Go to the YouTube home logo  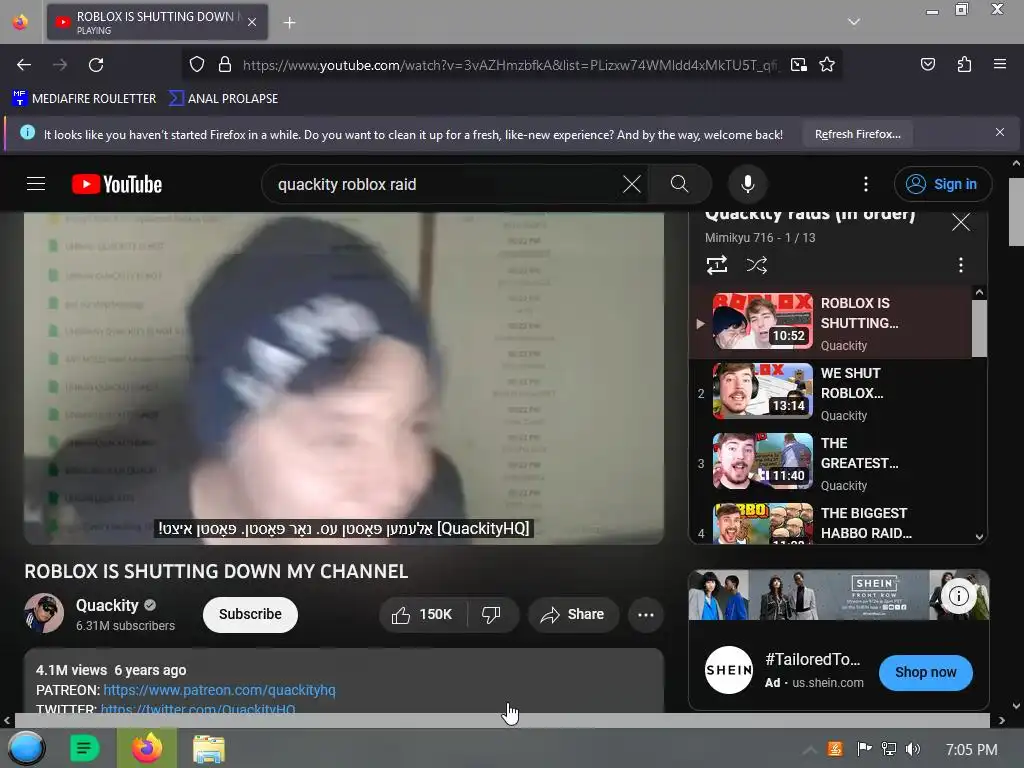117,184
